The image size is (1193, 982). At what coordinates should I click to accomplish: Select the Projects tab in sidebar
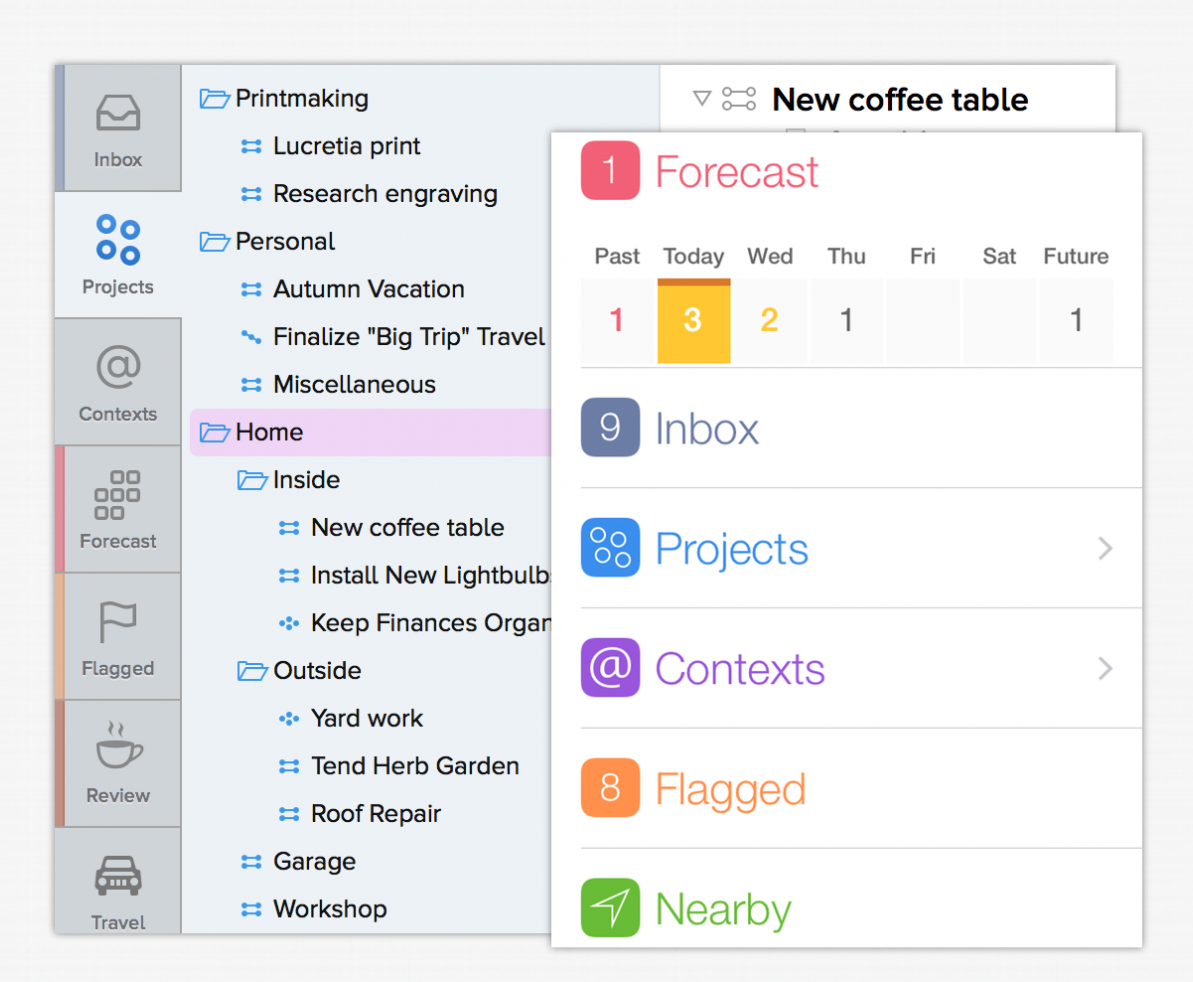118,255
